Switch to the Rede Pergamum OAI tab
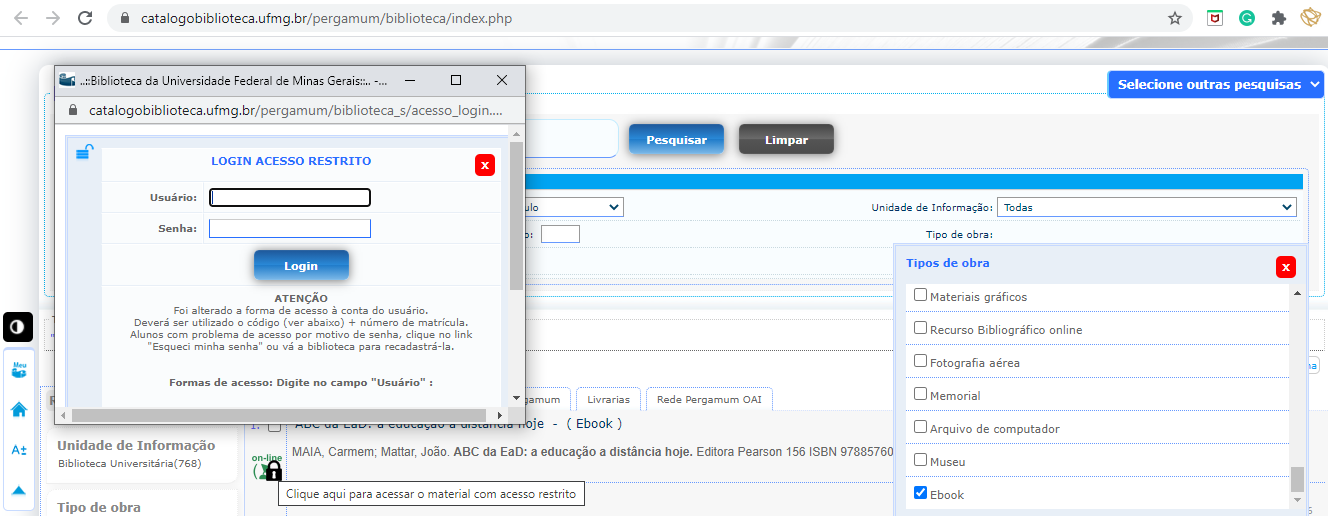 point(709,399)
